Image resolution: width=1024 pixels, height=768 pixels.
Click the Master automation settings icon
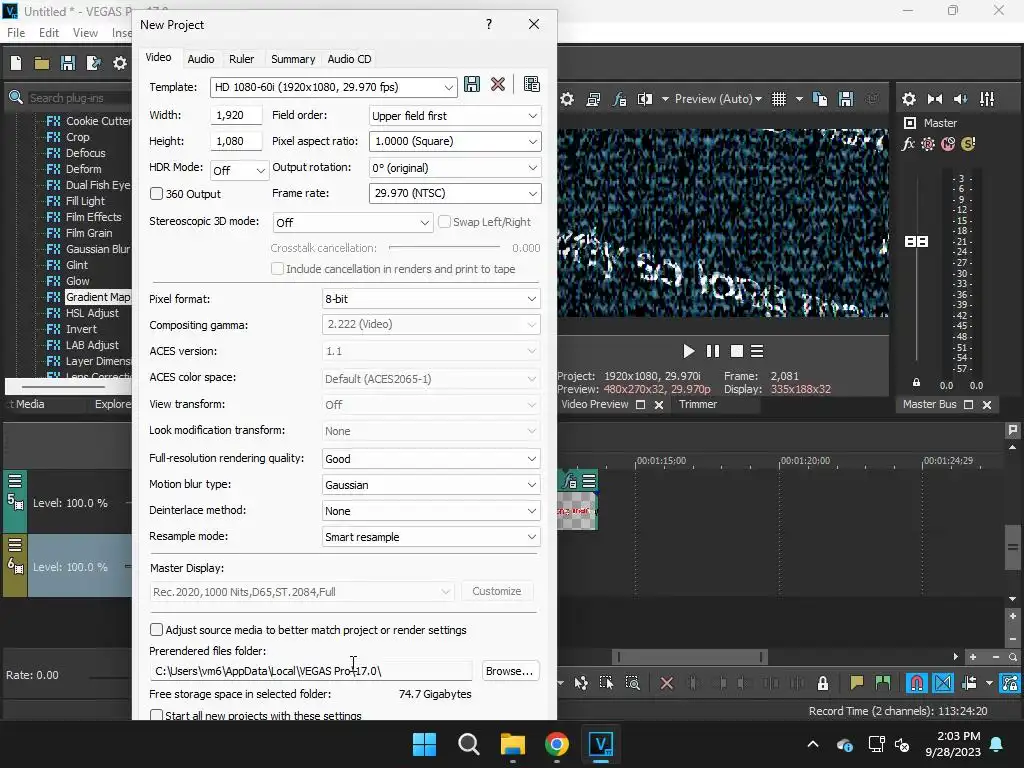[x=928, y=144]
